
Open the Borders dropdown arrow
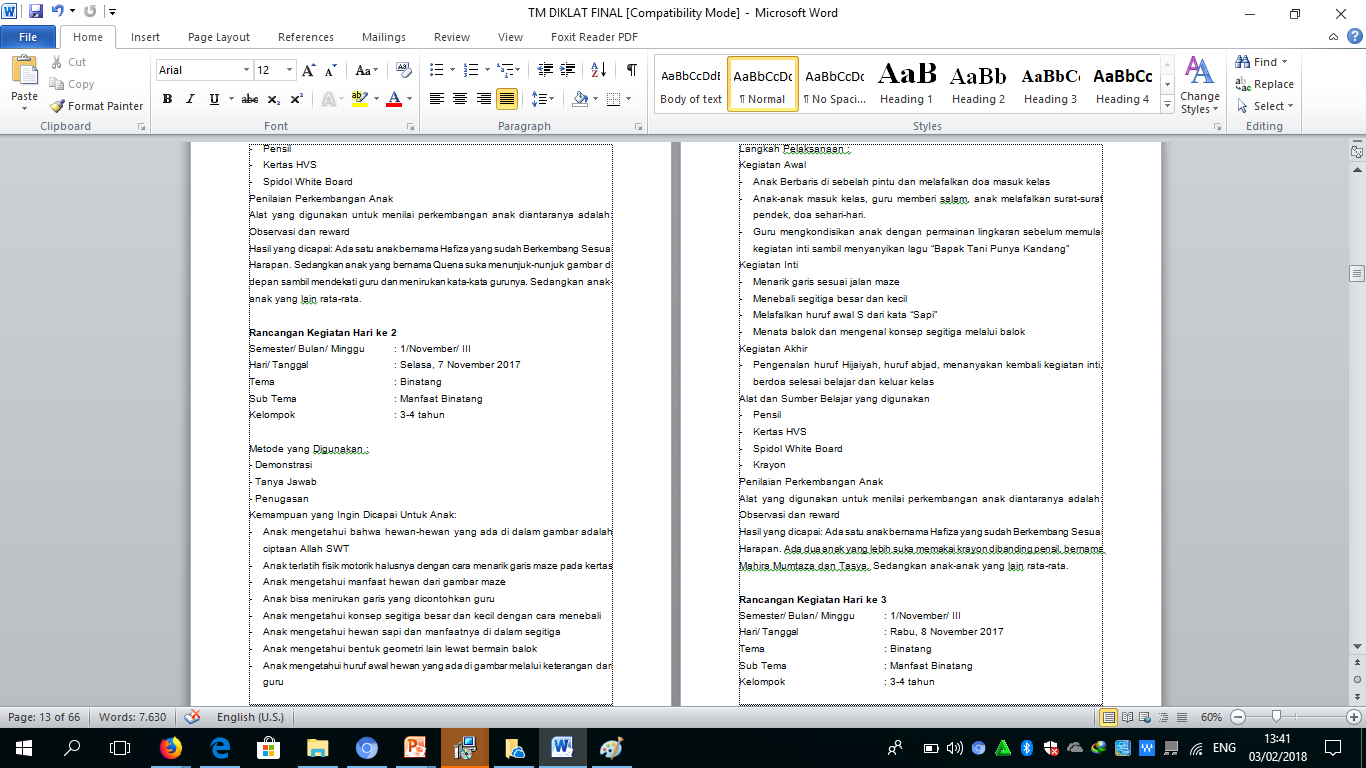pyautogui.click(x=627, y=99)
